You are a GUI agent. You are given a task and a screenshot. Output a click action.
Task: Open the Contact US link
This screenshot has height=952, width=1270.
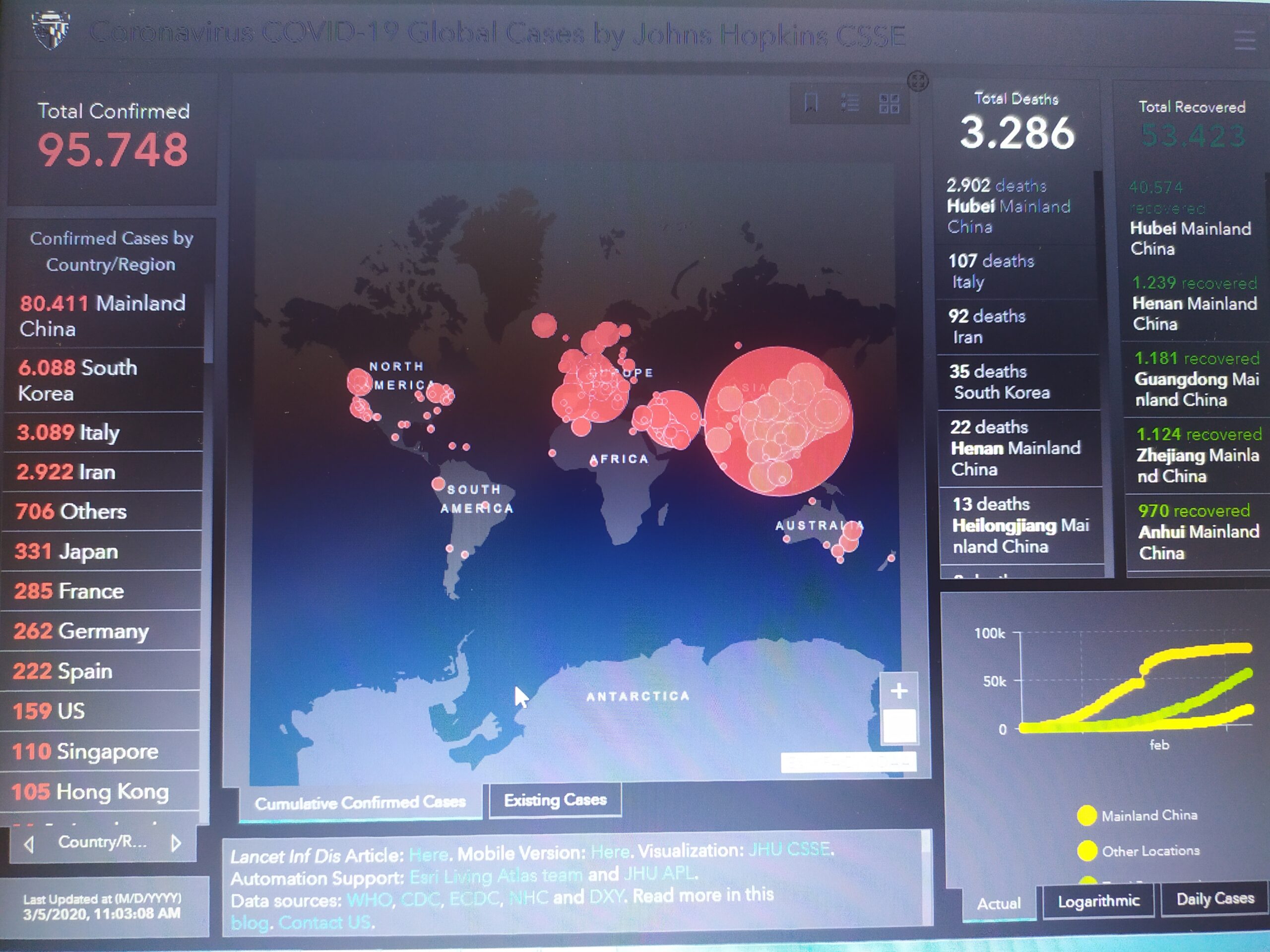[324, 922]
